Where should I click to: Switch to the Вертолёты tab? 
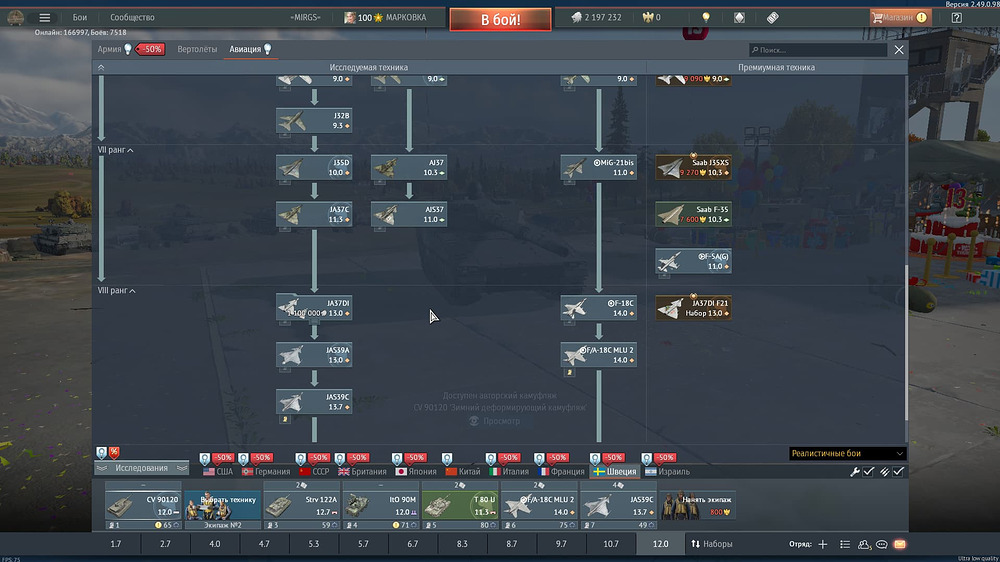(x=196, y=49)
